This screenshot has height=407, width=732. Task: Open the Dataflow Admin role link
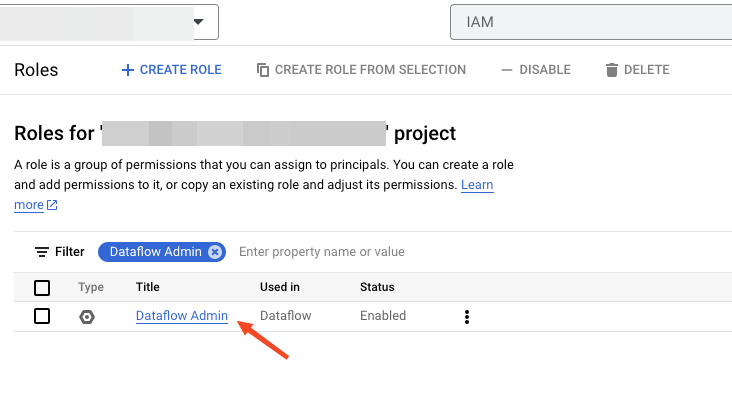[x=182, y=316]
